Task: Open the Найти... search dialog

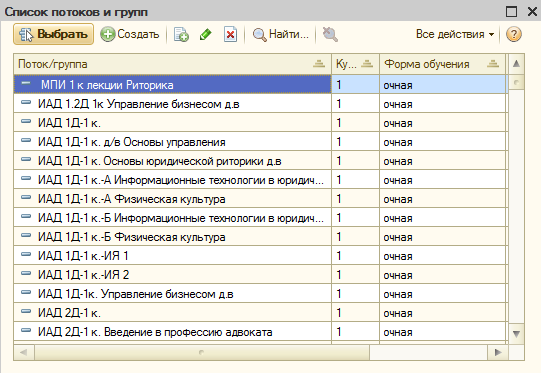Action: (280, 34)
